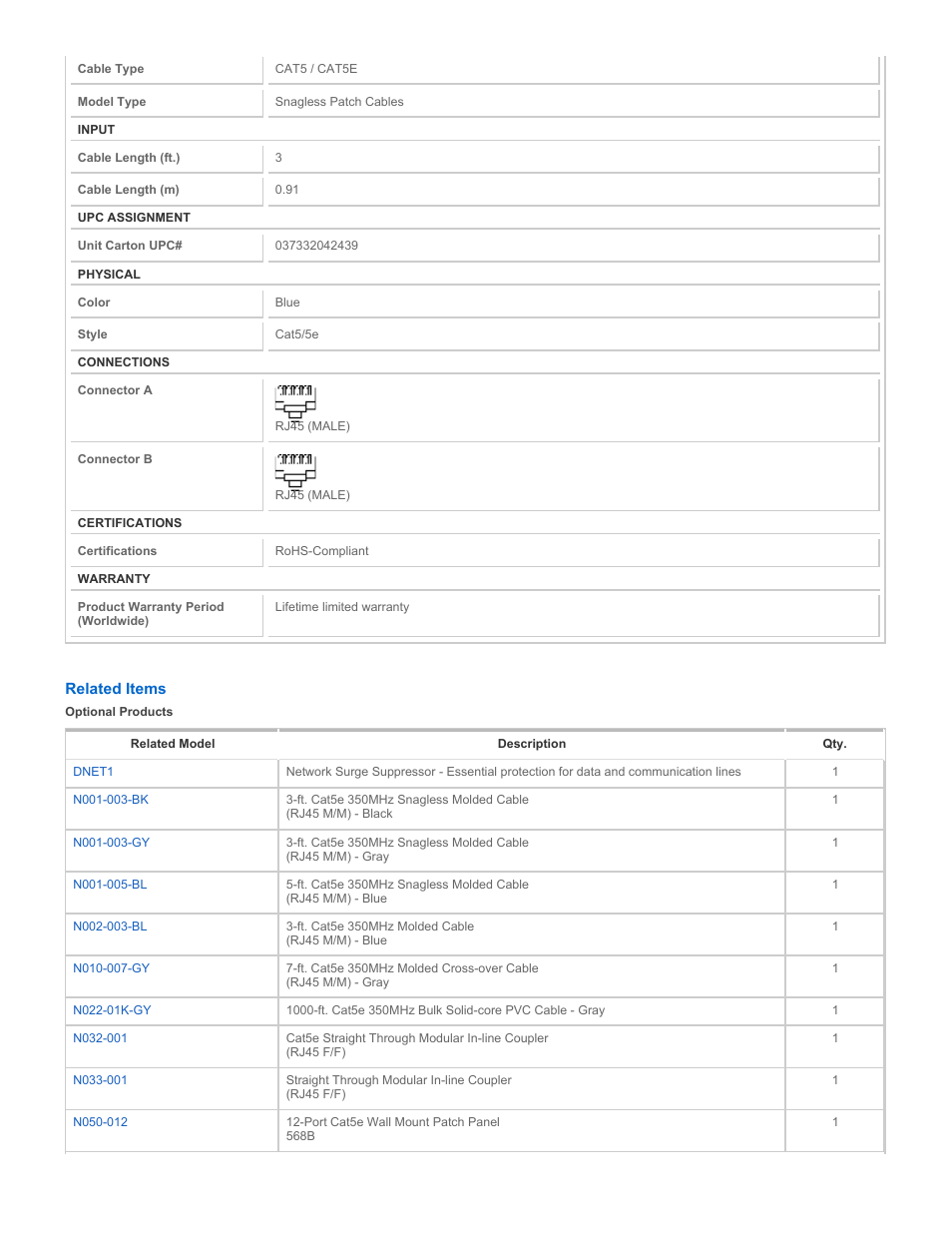Image resolution: width=952 pixels, height=1233 pixels.
Task: Select RJ45 (MALE) text under Connector B
Action: click(x=312, y=495)
